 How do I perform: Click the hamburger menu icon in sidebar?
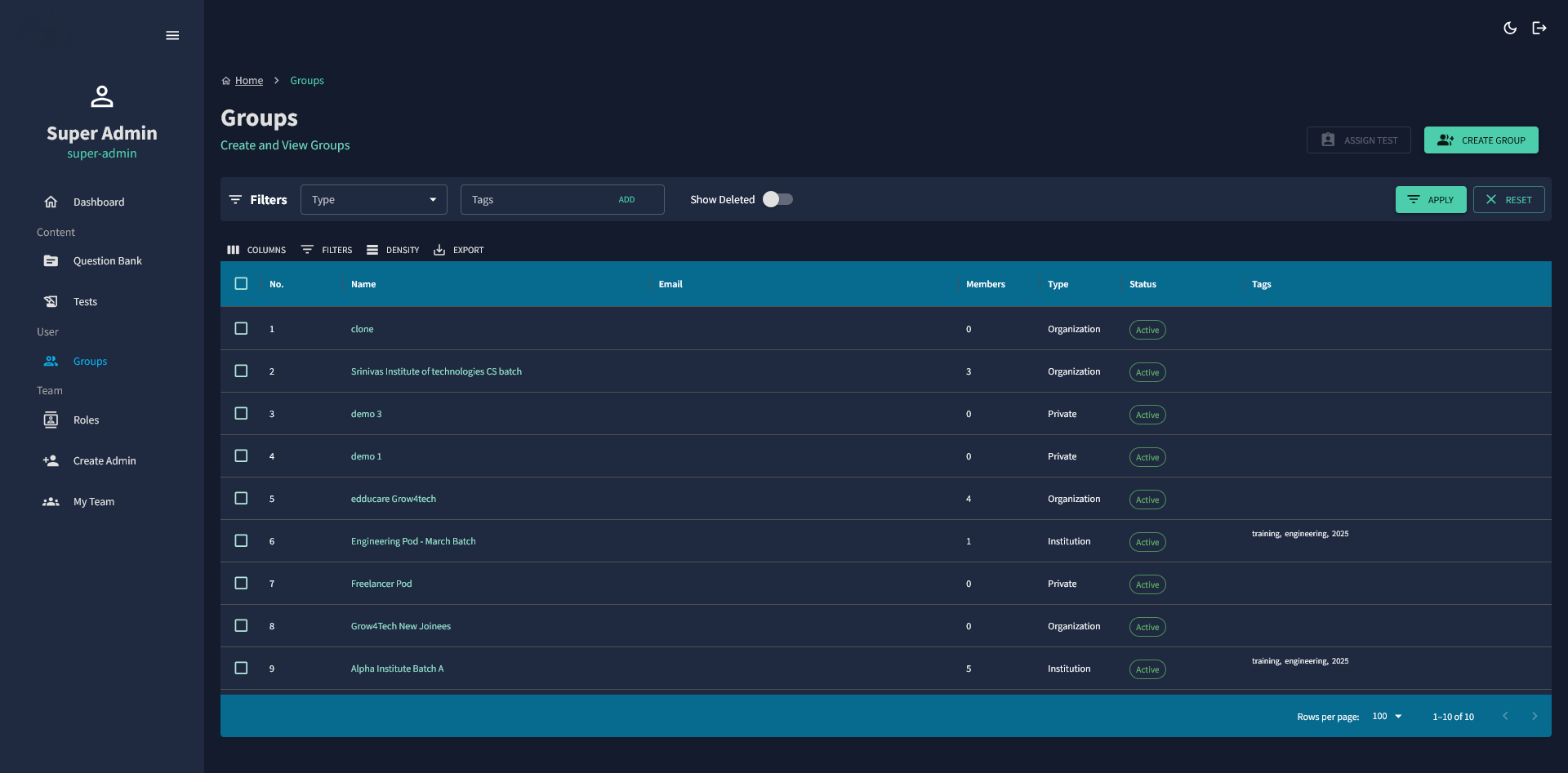point(172,35)
